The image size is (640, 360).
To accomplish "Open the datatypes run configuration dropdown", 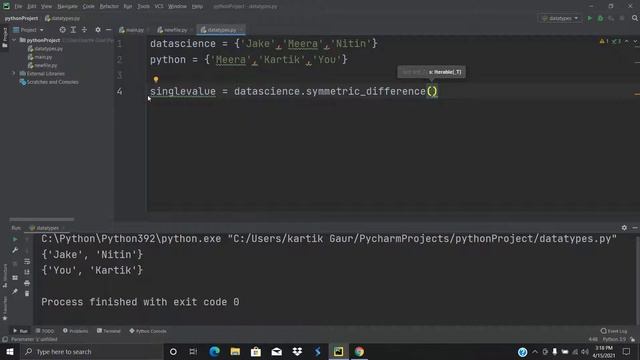I will point(560,18).
